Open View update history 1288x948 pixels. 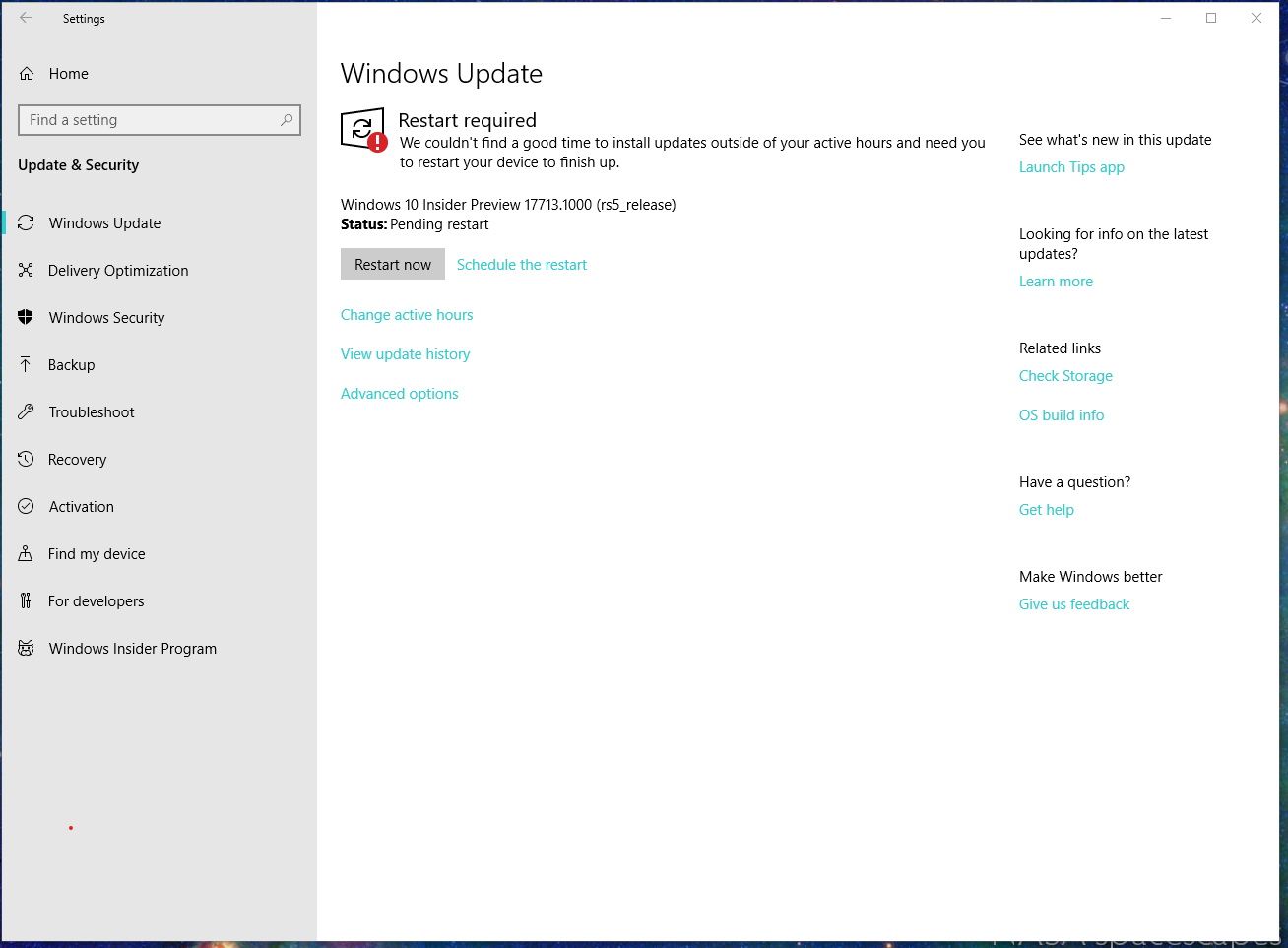[405, 354]
